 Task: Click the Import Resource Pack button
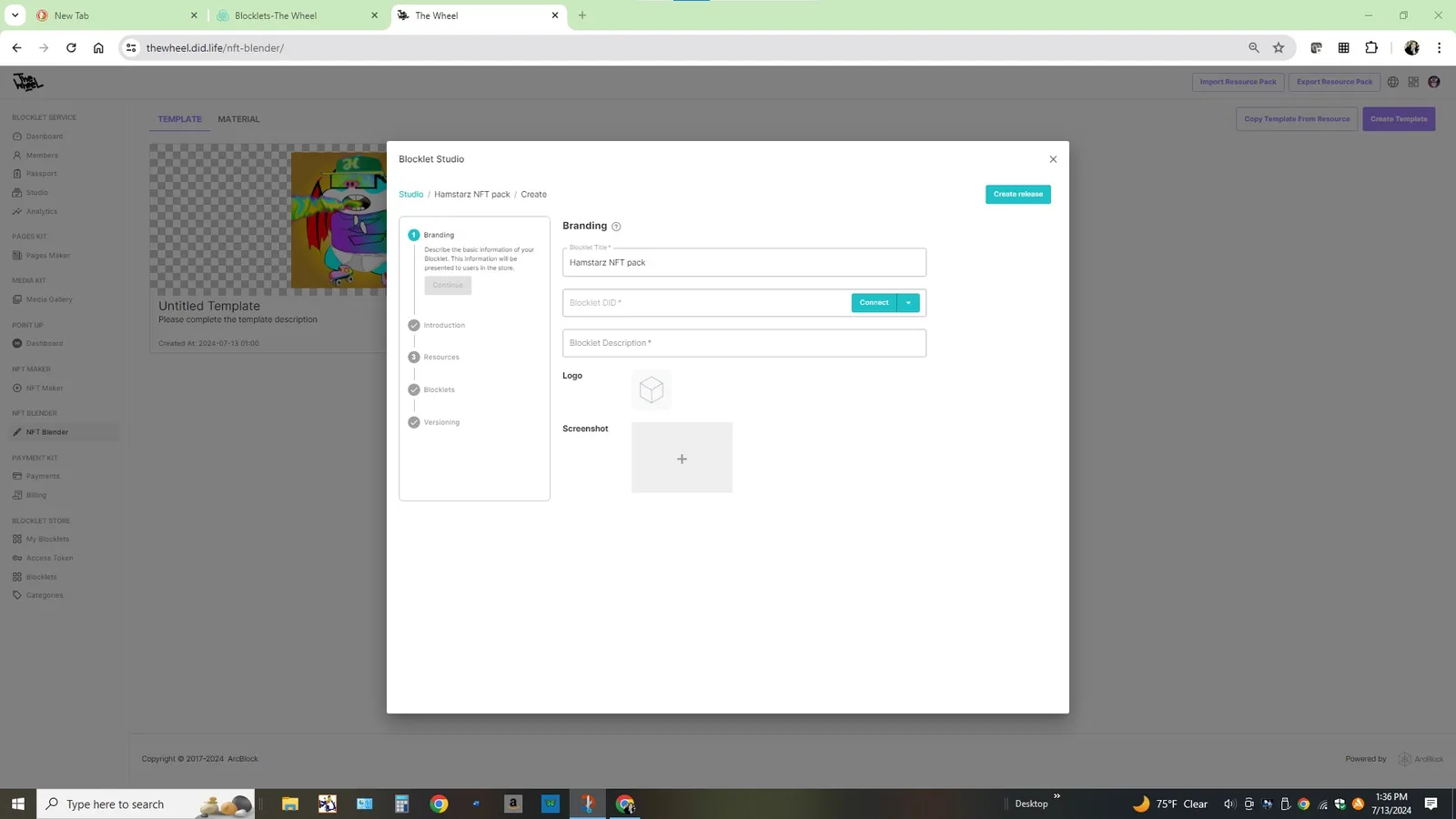coord(1238,82)
